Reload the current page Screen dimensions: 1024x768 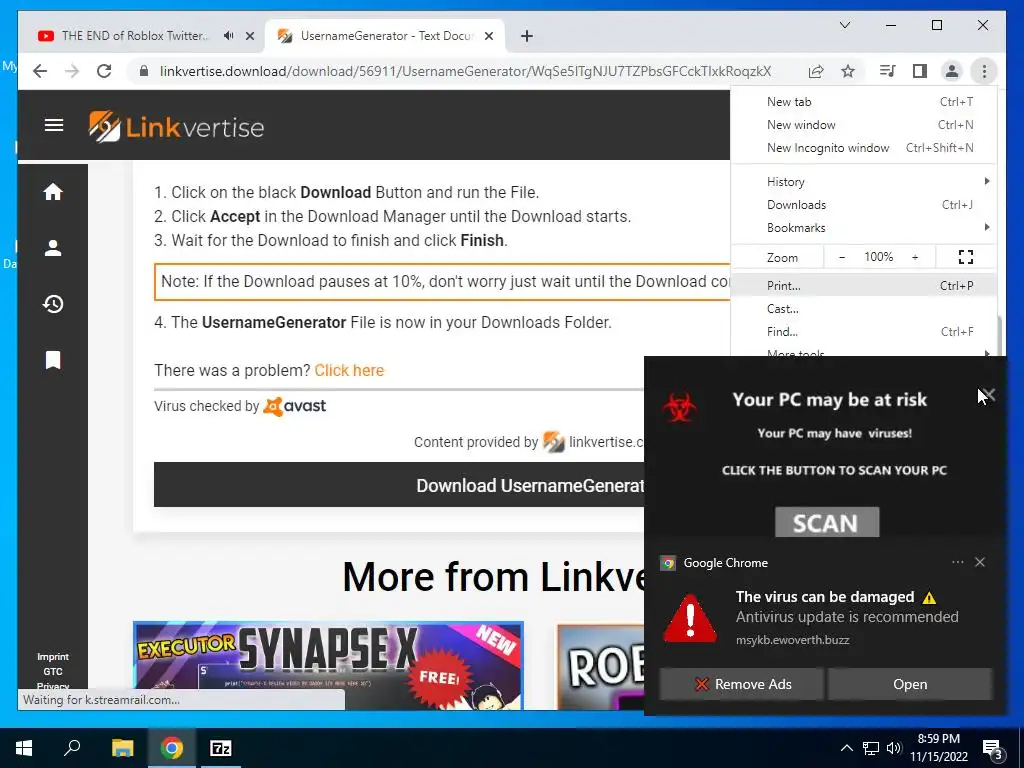point(104,71)
